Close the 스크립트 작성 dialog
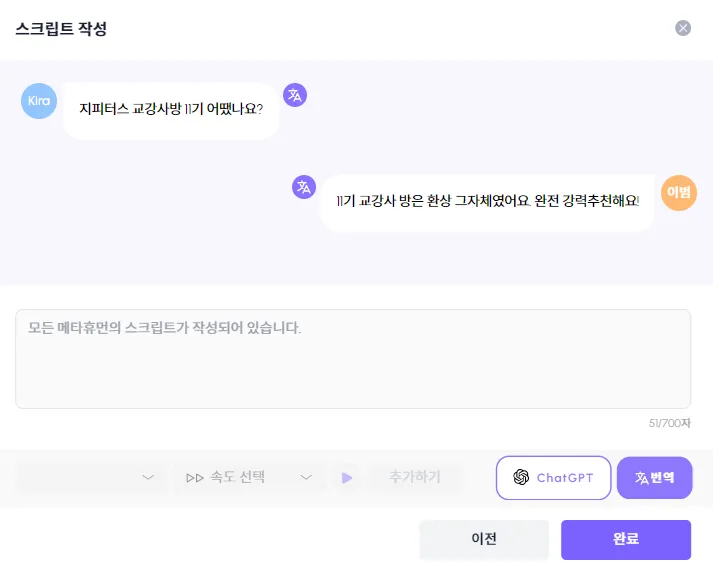This screenshot has height=566, width=713. tap(683, 28)
